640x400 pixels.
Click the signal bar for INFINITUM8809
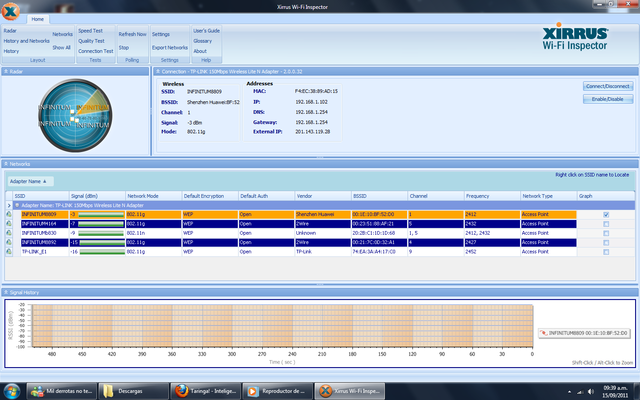pyautogui.click(x=101, y=214)
